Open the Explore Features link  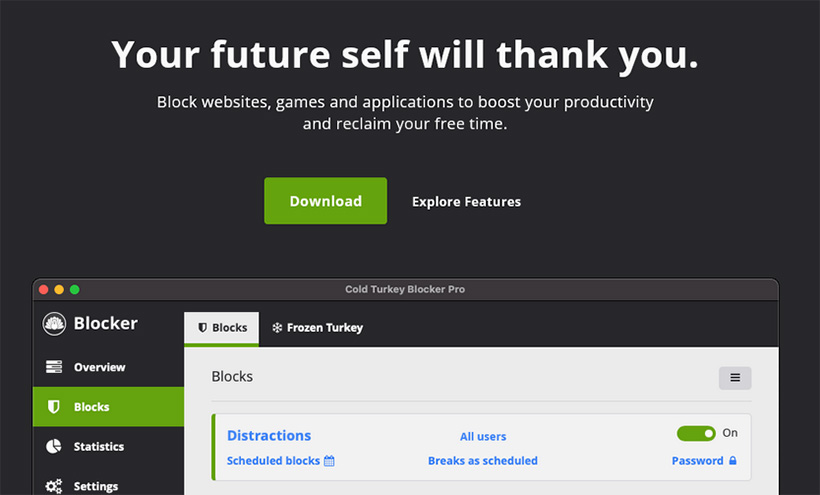(466, 202)
